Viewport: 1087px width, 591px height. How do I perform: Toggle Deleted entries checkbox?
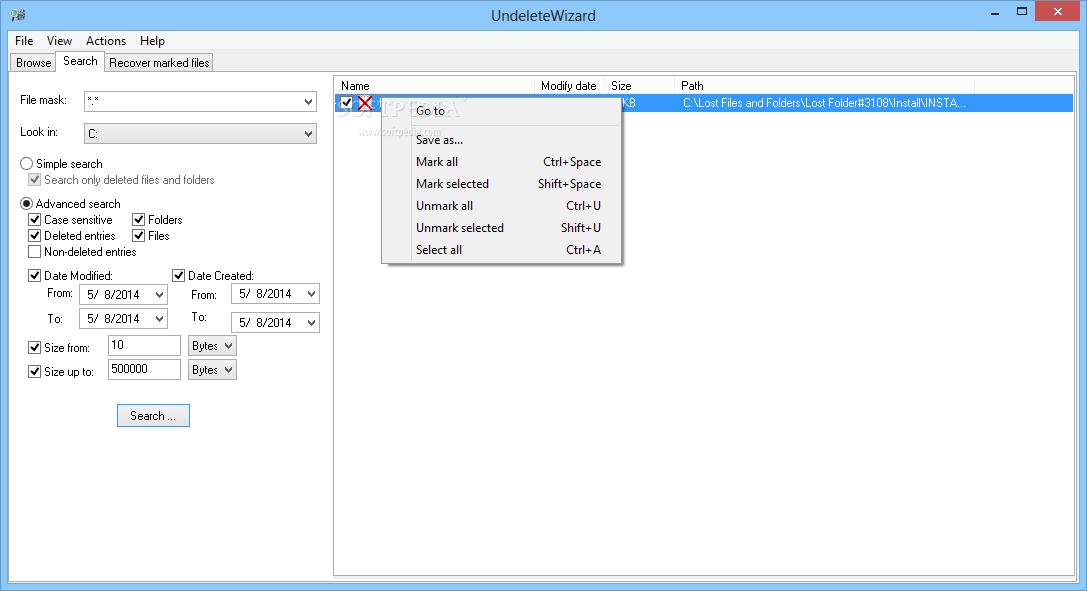(x=35, y=236)
